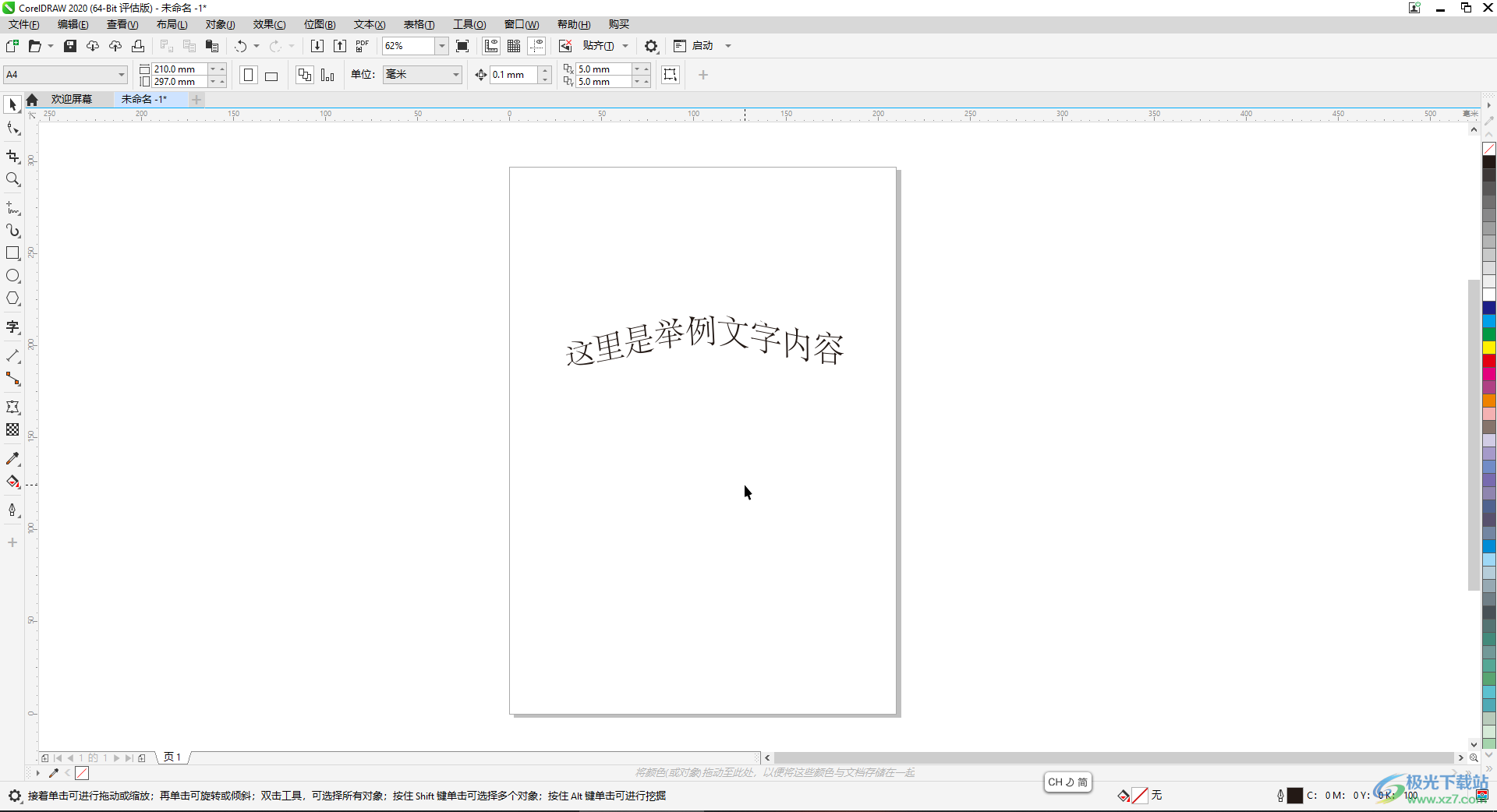1497x812 pixels.
Task: Toggle the Current page layout button
Action: pyautogui.click(x=327, y=75)
